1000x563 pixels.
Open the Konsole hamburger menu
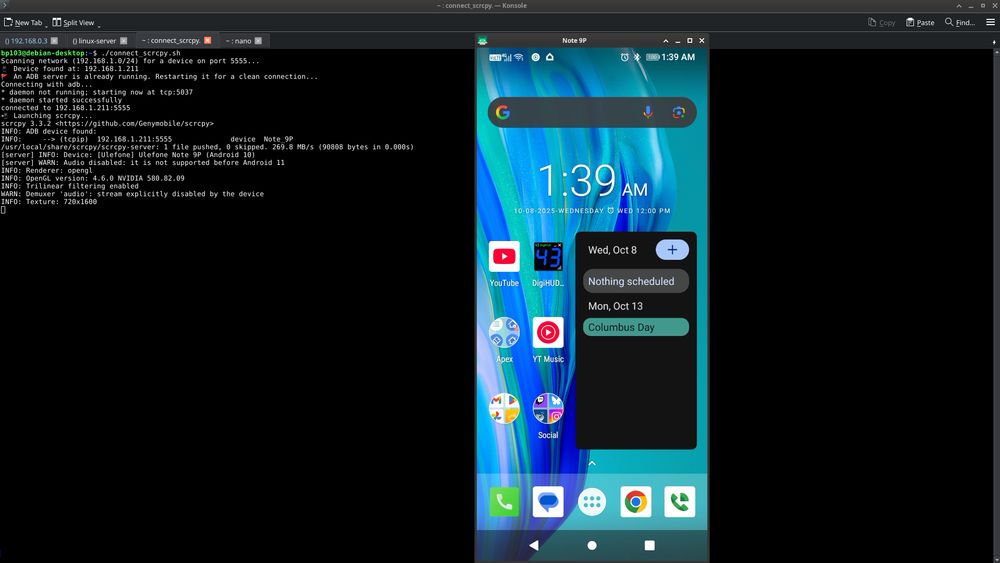pyautogui.click(x=990, y=22)
